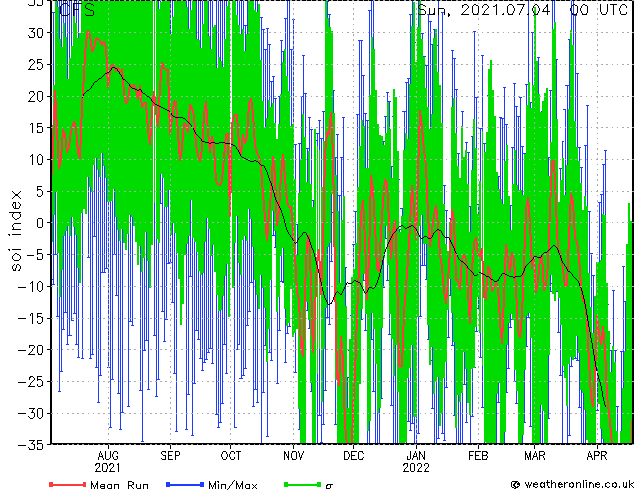
Task: Click the NOV month label
Action: (294, 456)
